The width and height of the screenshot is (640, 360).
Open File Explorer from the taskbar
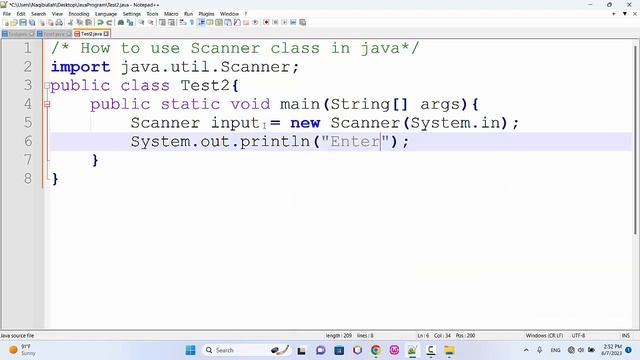pyautogui.click(x=449, y=350)
